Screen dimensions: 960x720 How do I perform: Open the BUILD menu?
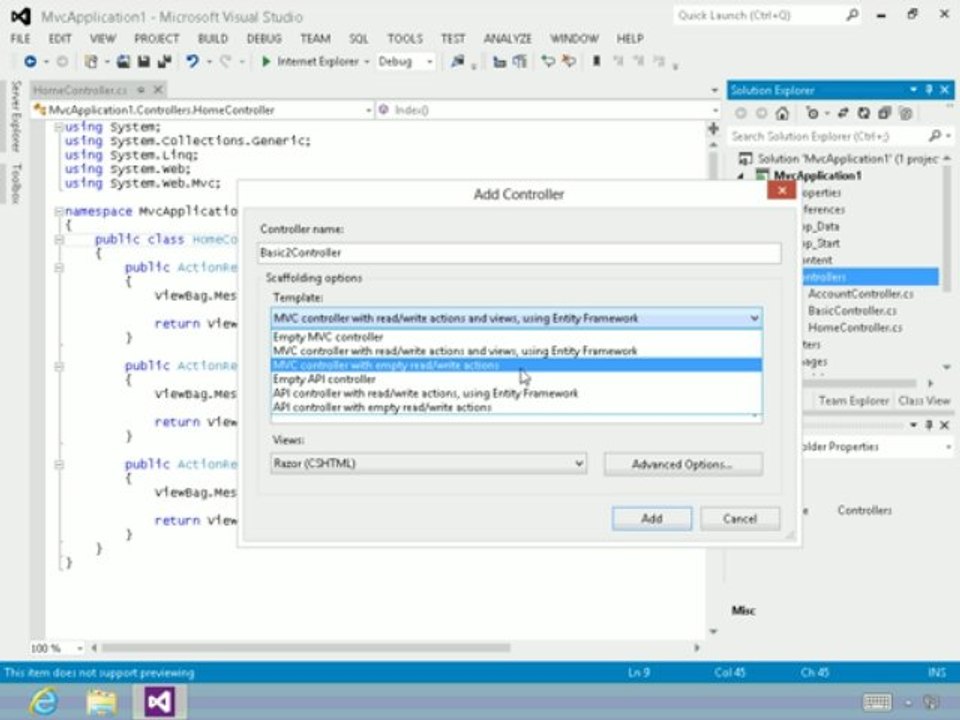coord(212,39)
